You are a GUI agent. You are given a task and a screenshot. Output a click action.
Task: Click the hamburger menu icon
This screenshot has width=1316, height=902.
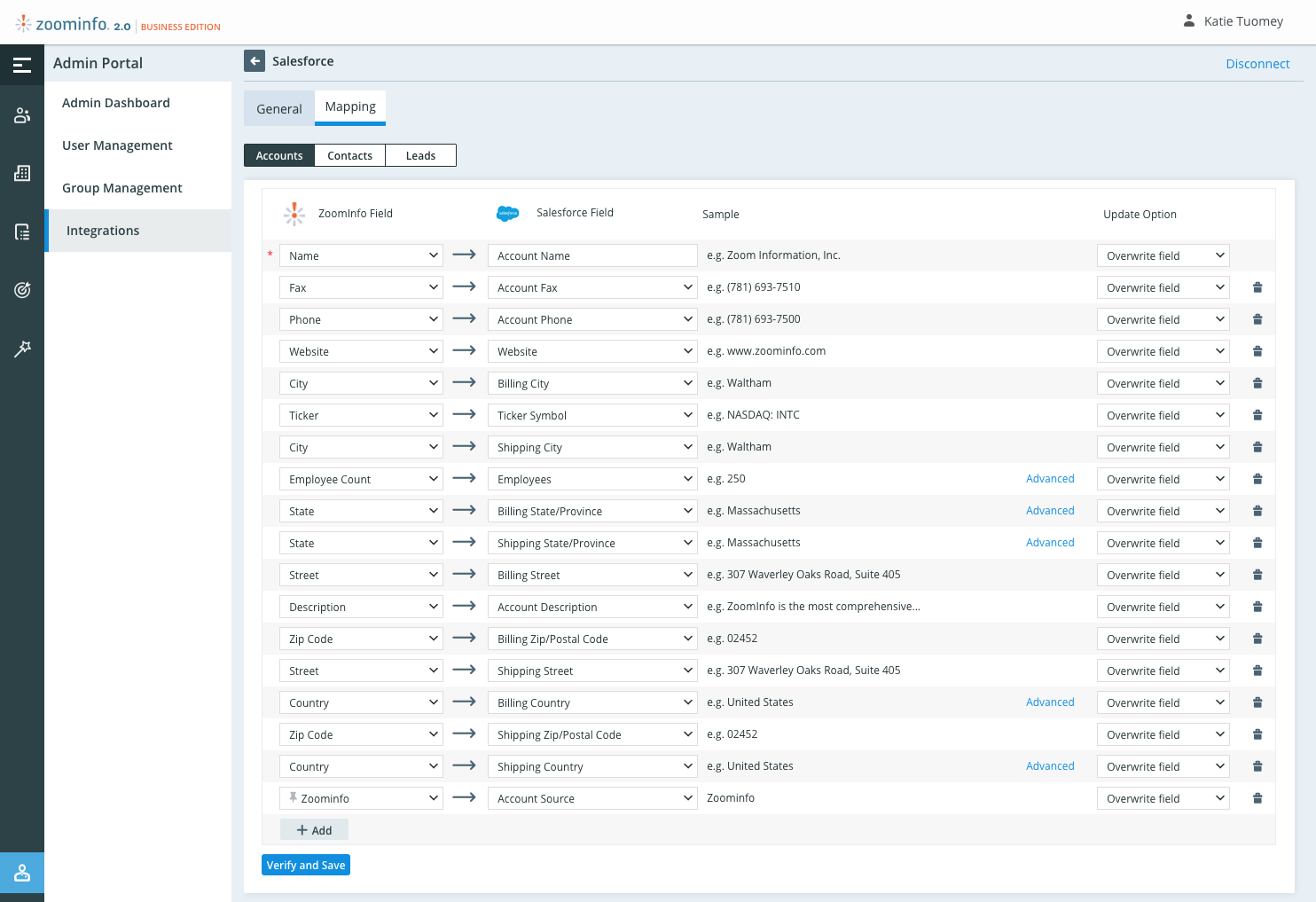(x=22, y=65)
